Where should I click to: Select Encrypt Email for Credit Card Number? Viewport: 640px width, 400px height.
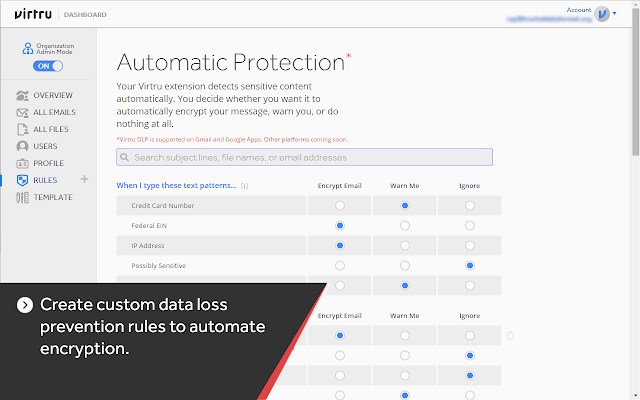point(340,205)
